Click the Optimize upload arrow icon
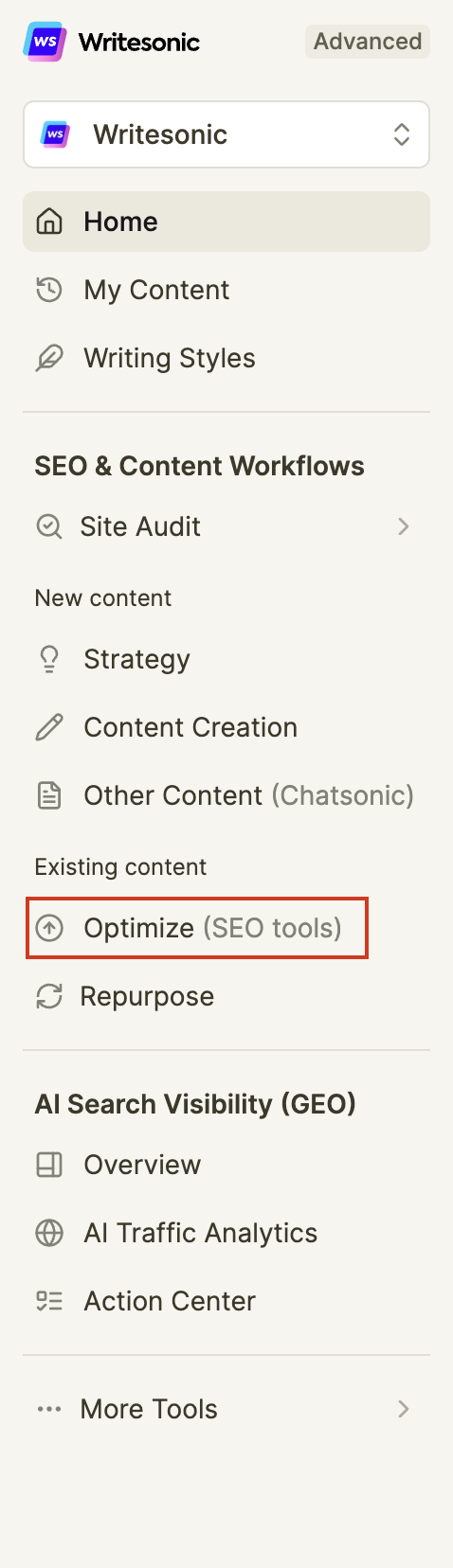Viewport: 453px width, 1568px height. 49,928
